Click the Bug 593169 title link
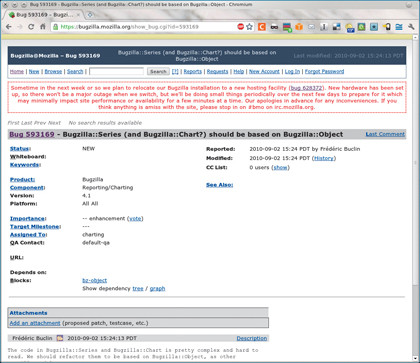Screen dimensions: 420x363 pos(32,134)
